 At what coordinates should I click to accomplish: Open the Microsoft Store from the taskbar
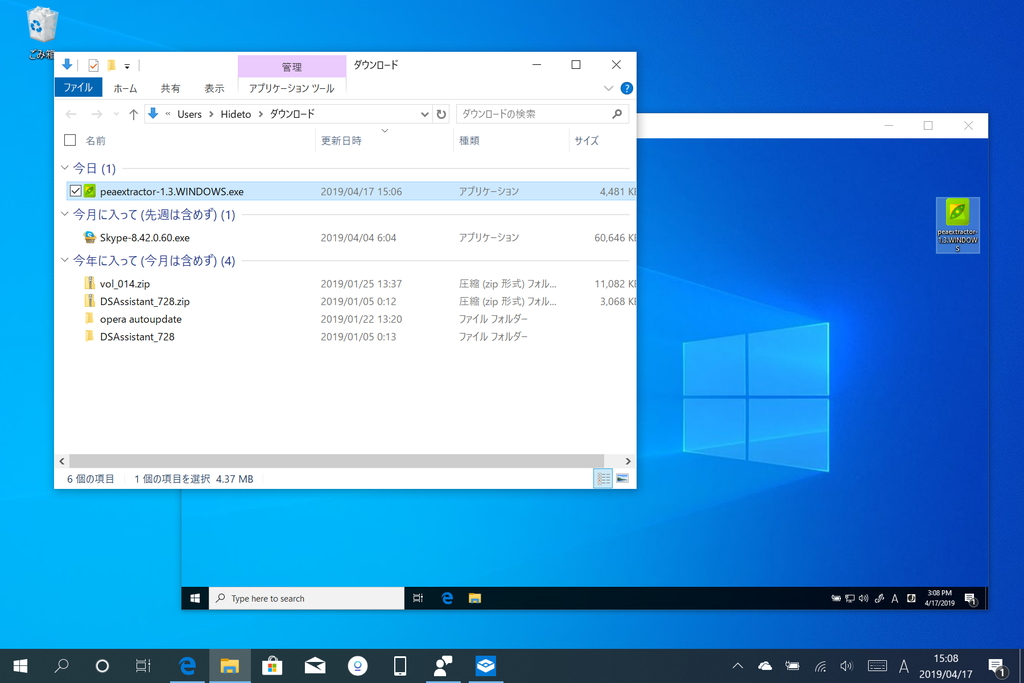[x=271, y=665]
